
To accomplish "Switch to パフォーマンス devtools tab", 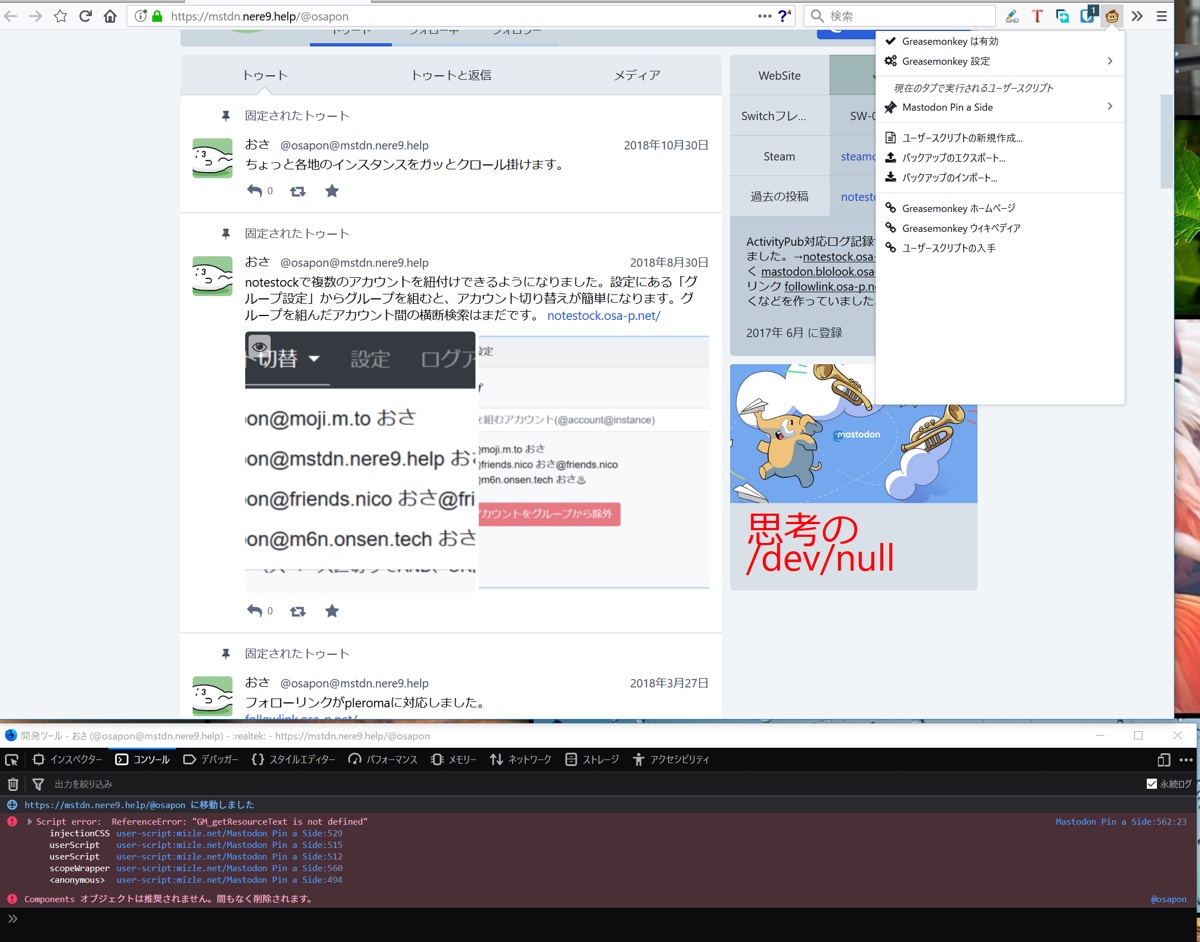I will [383, 760].
